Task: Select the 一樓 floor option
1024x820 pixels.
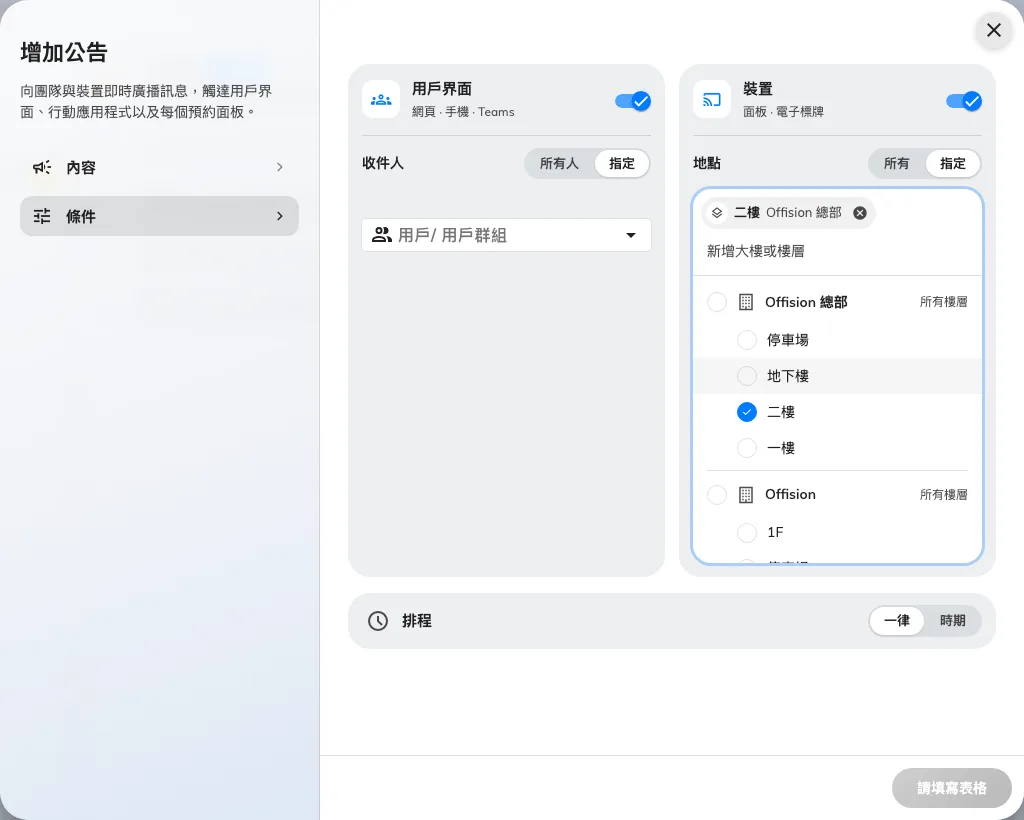Action: [746, 448]
